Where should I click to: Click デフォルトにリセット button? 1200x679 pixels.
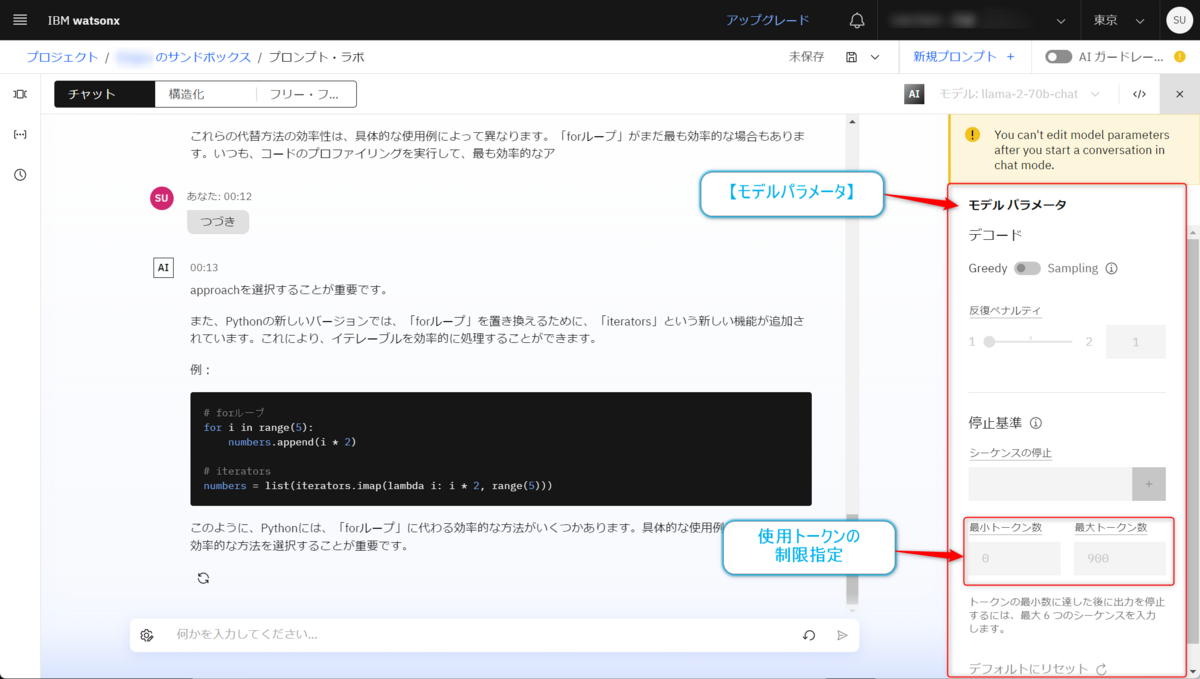click(1038, 669)
